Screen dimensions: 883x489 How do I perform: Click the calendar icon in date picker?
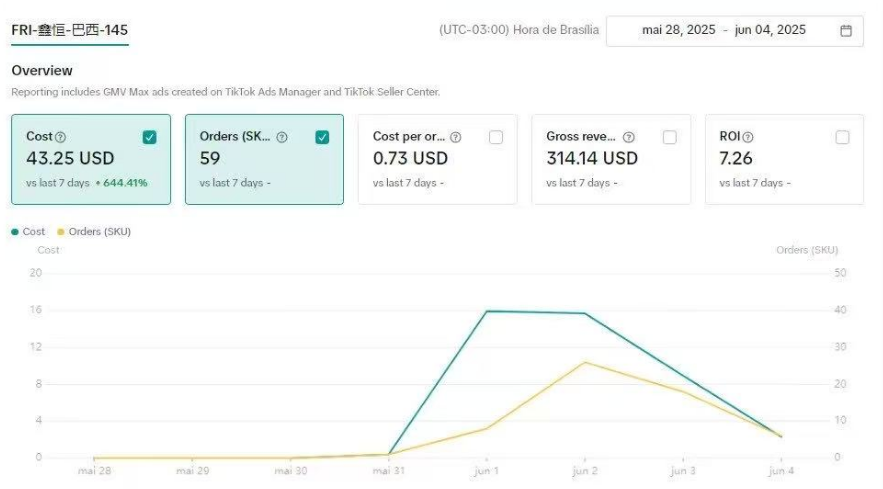click(x=846, y=30)
